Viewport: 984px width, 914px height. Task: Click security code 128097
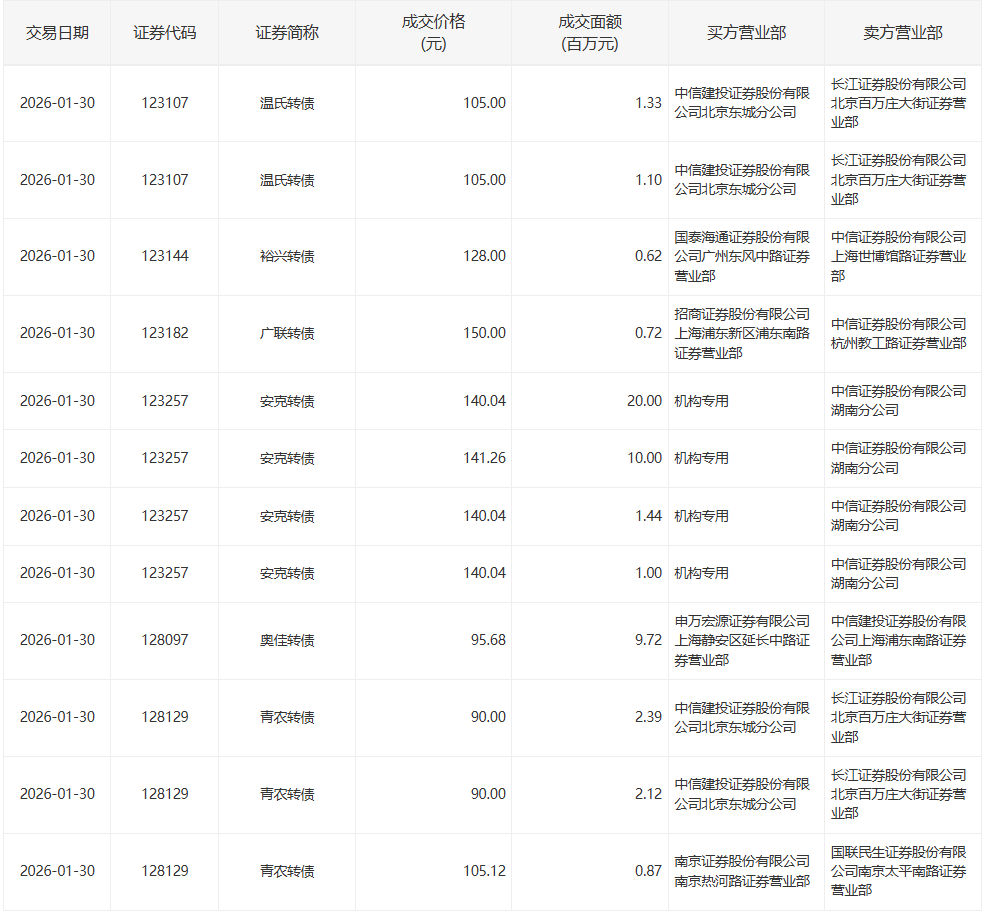pos(164,640)
